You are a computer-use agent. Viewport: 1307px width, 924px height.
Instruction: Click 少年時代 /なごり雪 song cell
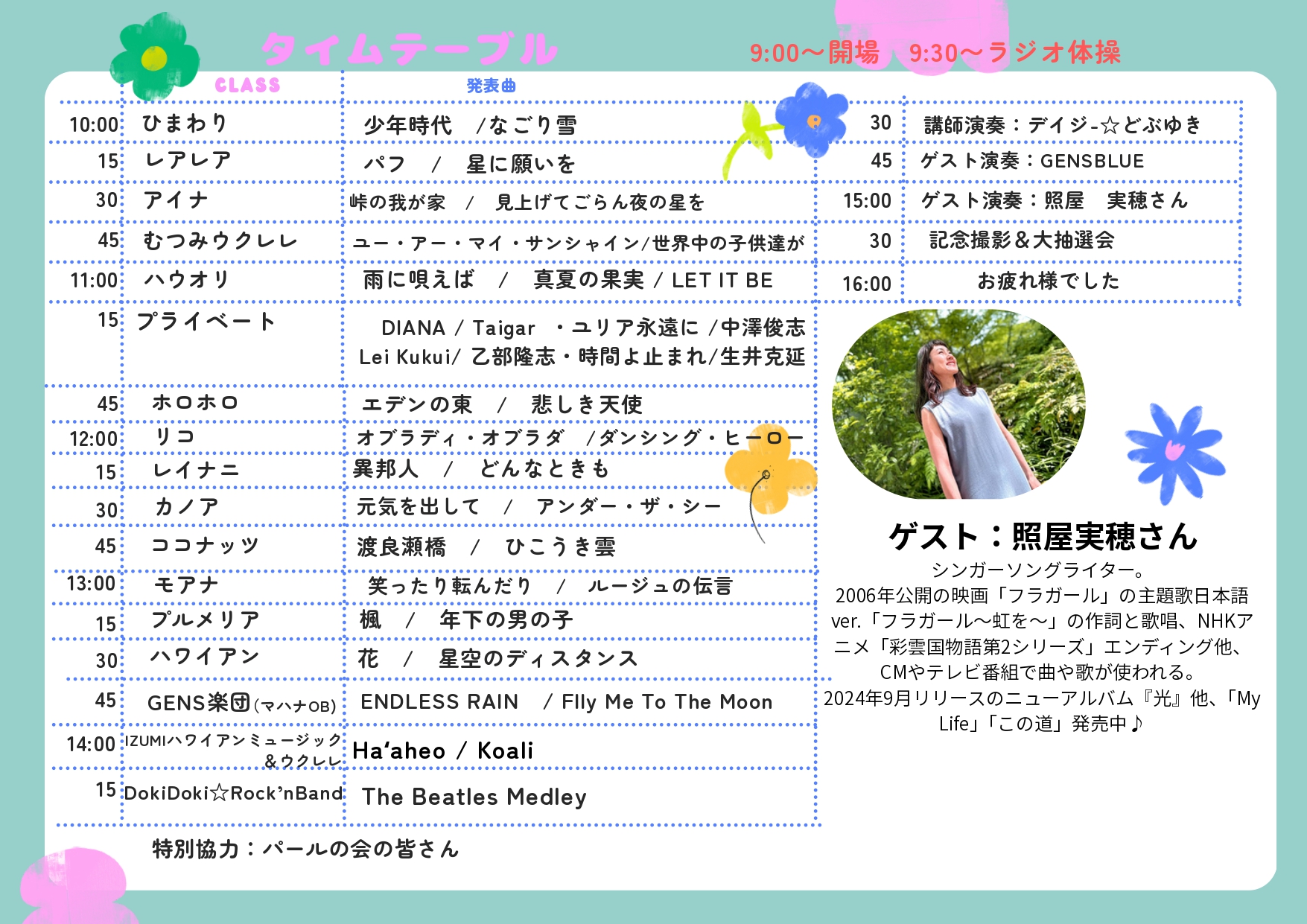coord(470,125)
